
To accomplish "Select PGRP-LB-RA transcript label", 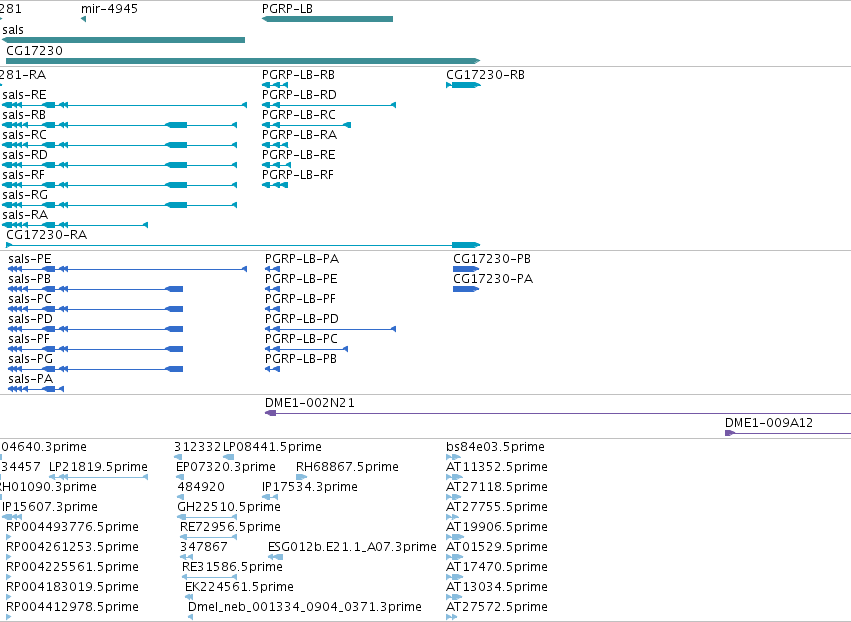I will click(x=299, y=135).
